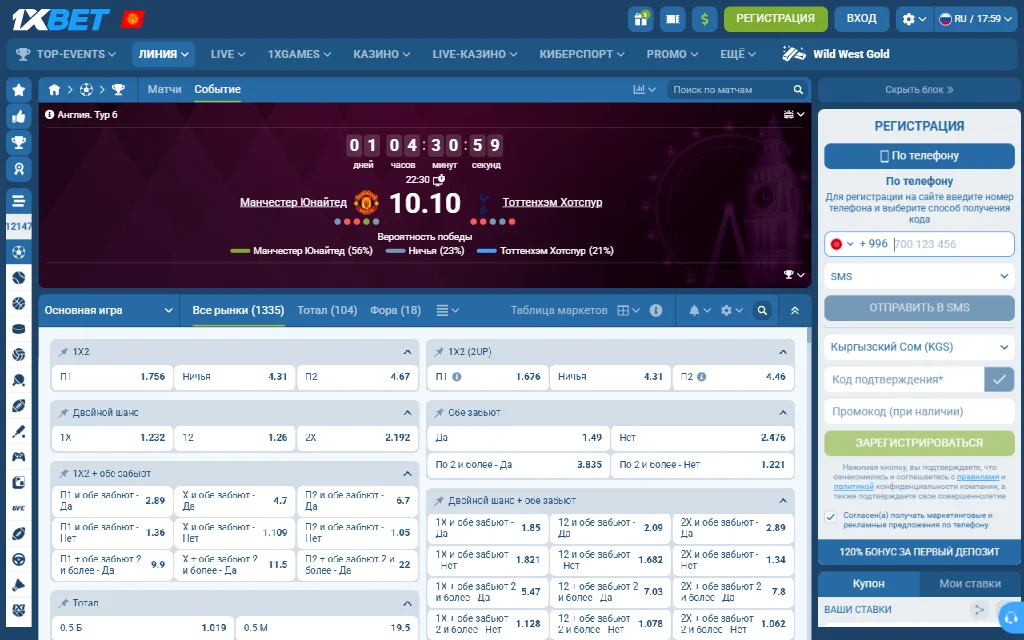This screenshot has height=640, width=1024.
Task: Collapse all markets with double chevron
Action: [x=795, y=311]
